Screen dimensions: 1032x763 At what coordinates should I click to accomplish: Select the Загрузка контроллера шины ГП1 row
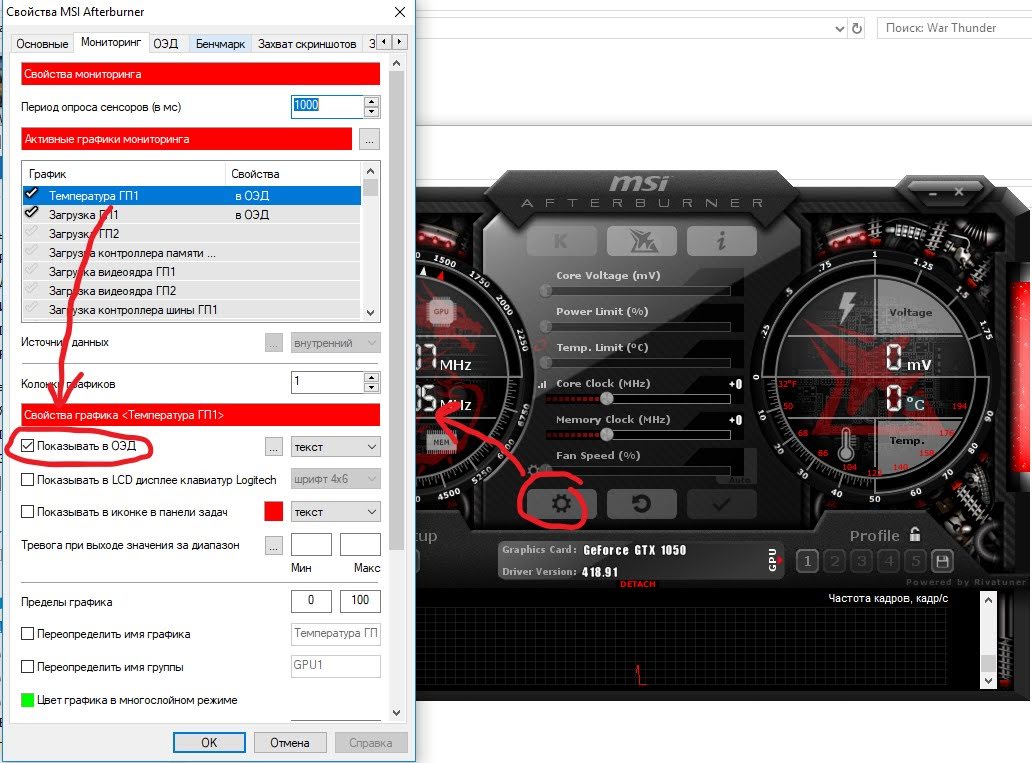point(191,309)
